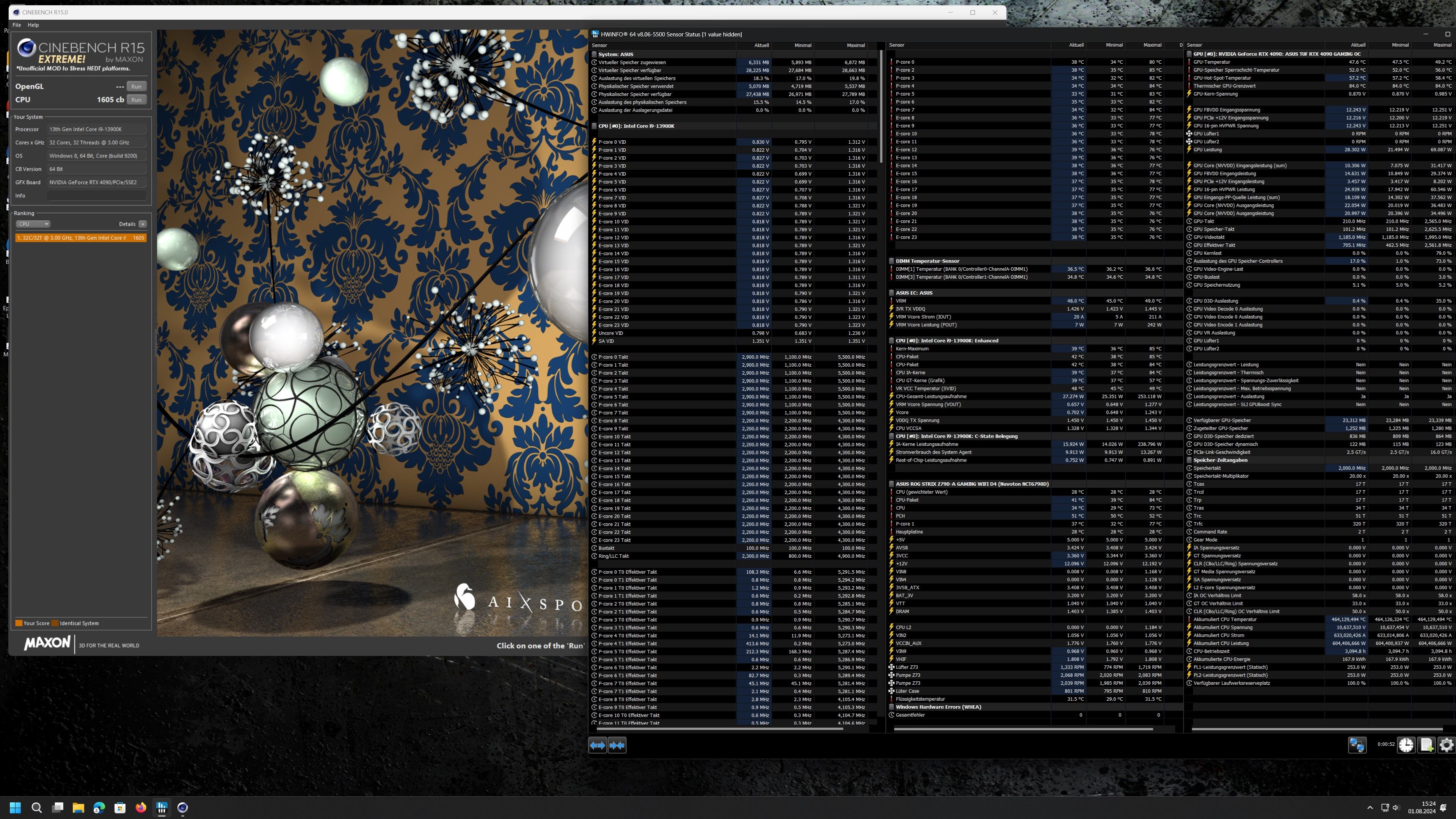Image resolution: width=1456 pixels, height=819 pixels.
Task: Click HWiNFO expand columns arrow button
Action: [598, 745]
